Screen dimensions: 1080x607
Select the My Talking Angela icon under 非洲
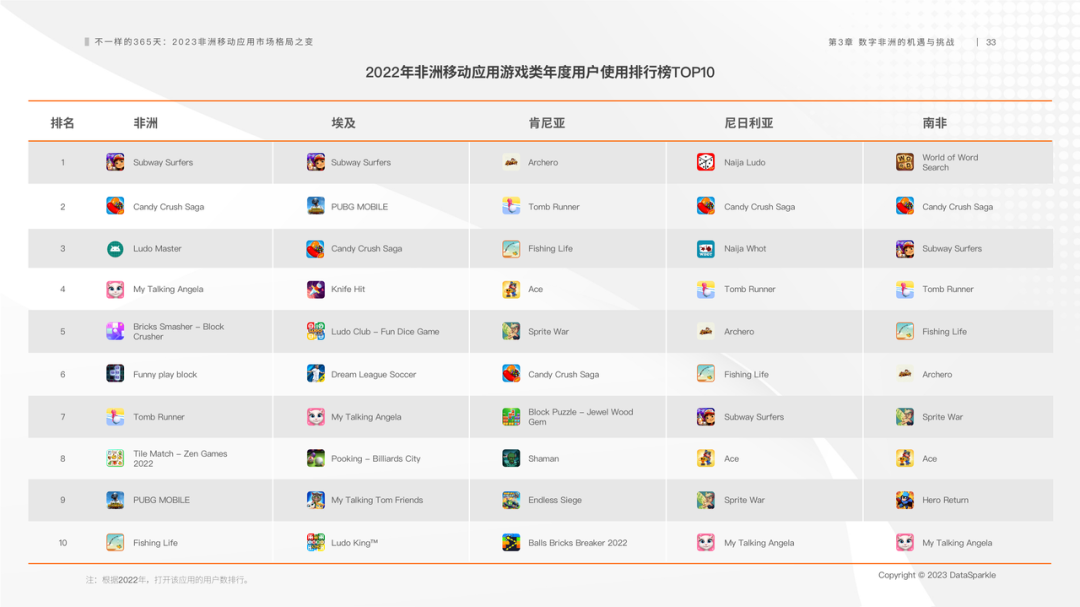114,290
